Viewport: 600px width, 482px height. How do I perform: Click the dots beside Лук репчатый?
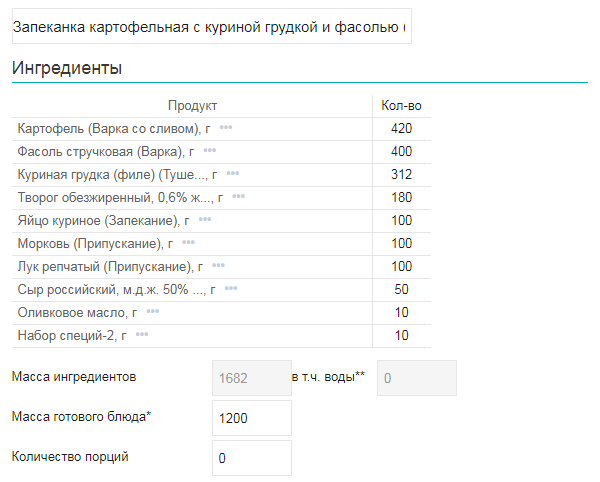point(218,266)
